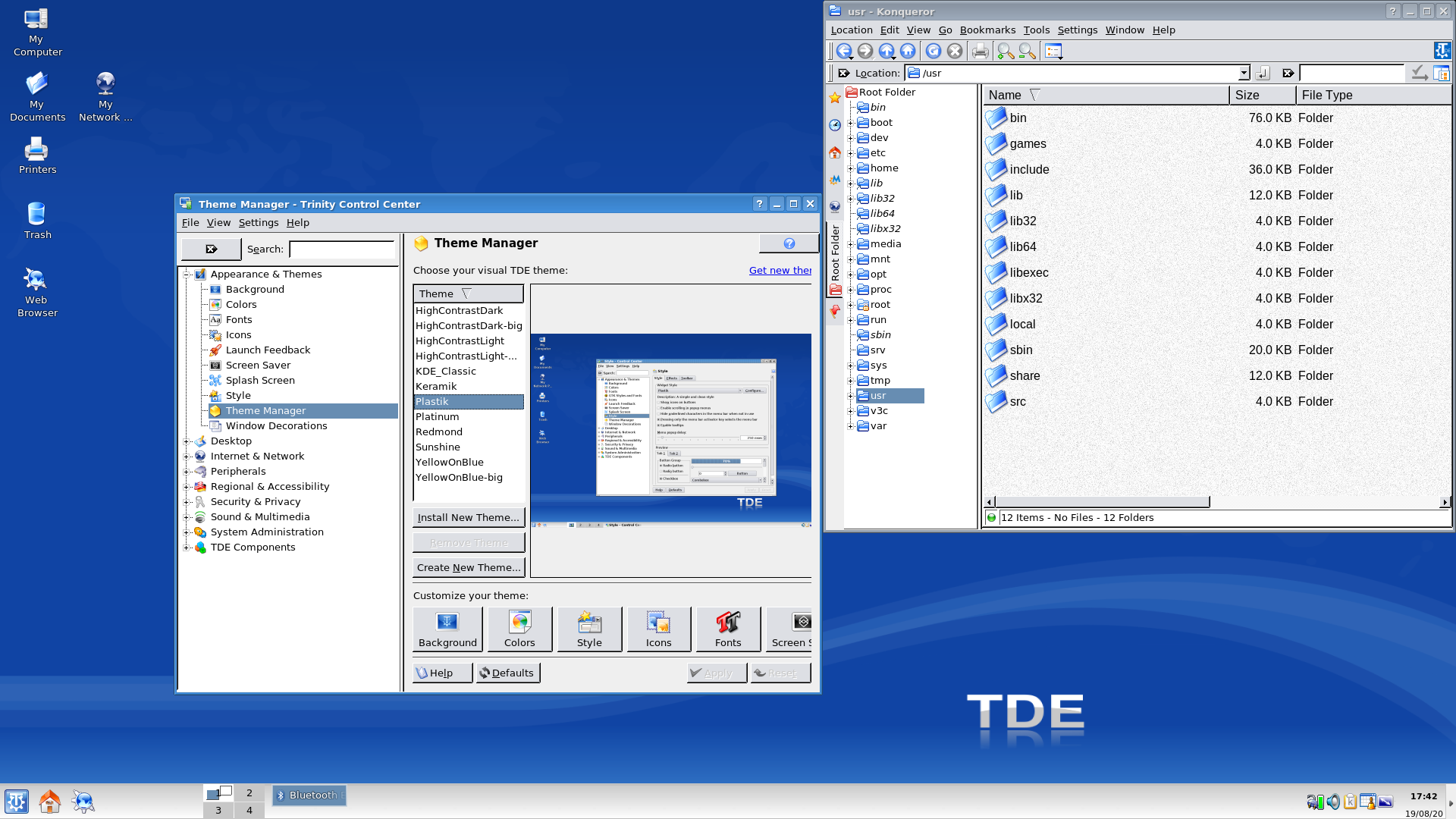Open the Web Browser desktop icon
The width and height of the screenshot is (1456, 819).
37,292
